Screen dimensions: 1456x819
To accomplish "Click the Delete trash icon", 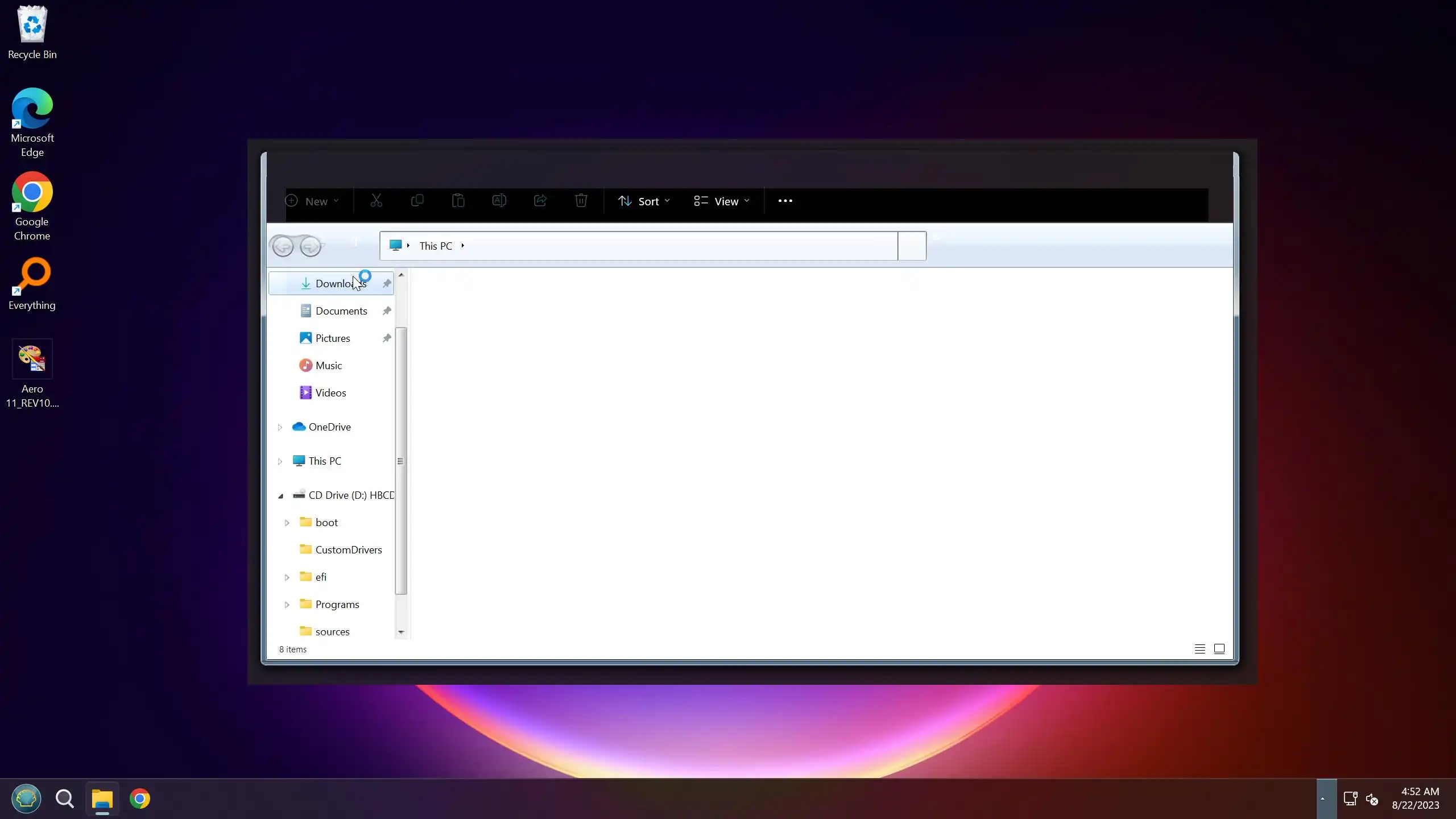I will [x=581, y=201].
